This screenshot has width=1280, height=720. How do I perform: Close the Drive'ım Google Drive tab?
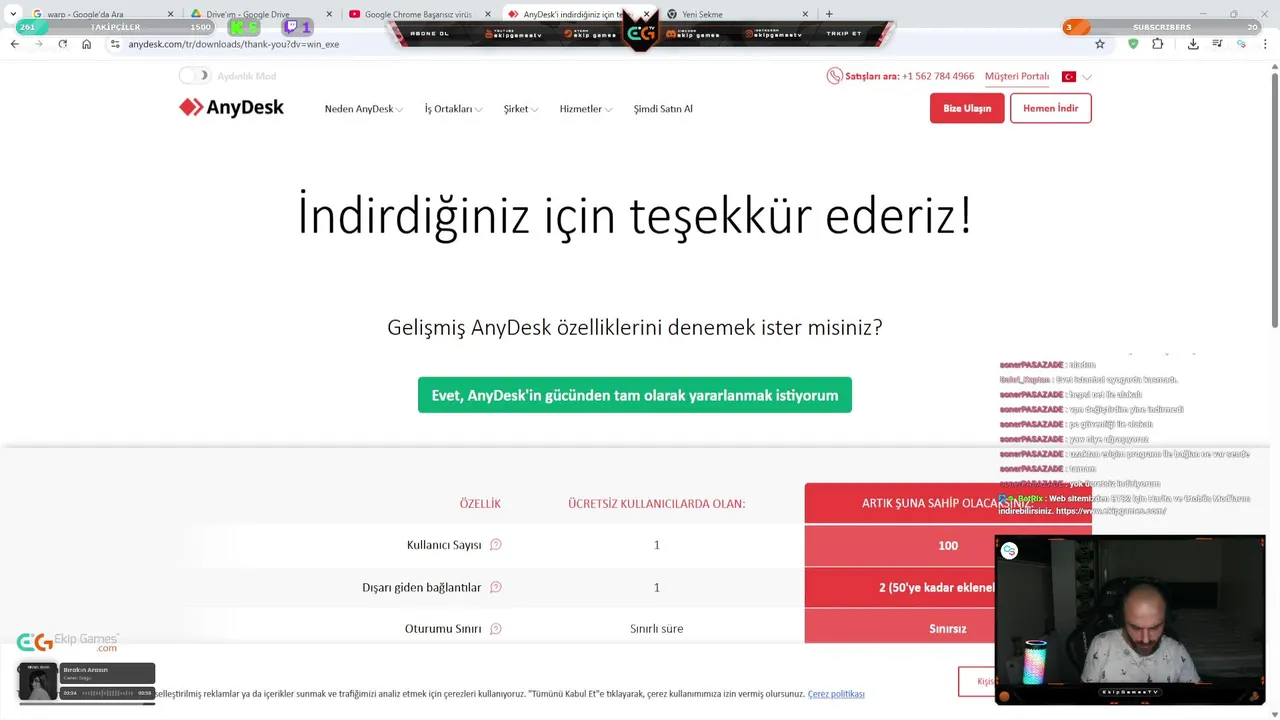[x=329, y=14]
